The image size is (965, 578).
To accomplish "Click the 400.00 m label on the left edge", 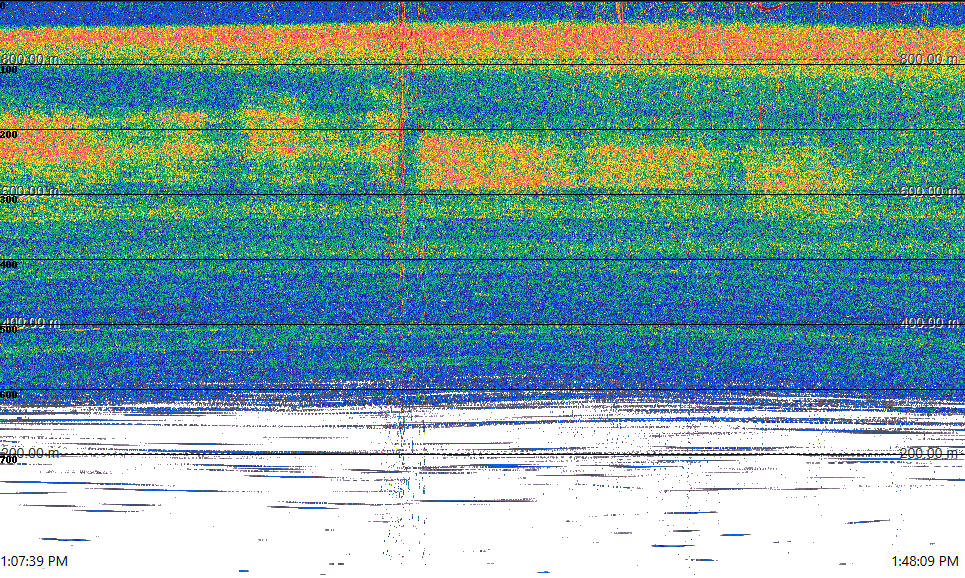I will tap(30, 322).
